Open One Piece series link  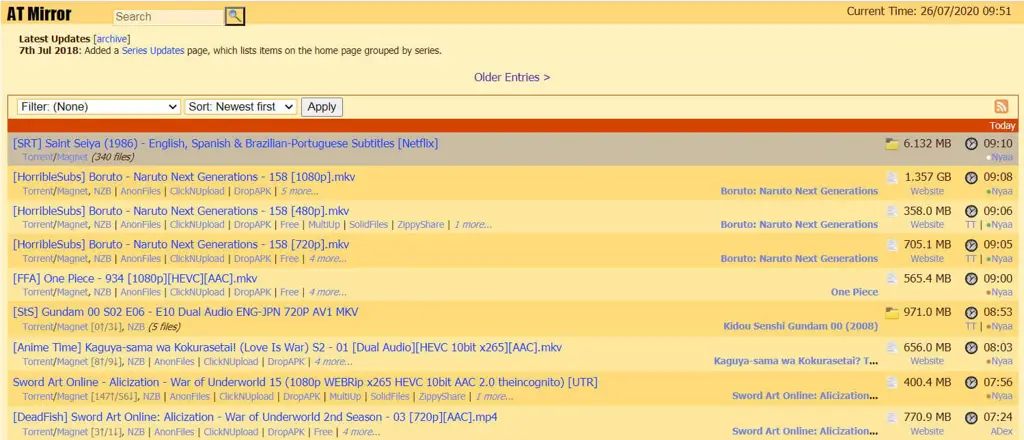coord(854,292)
